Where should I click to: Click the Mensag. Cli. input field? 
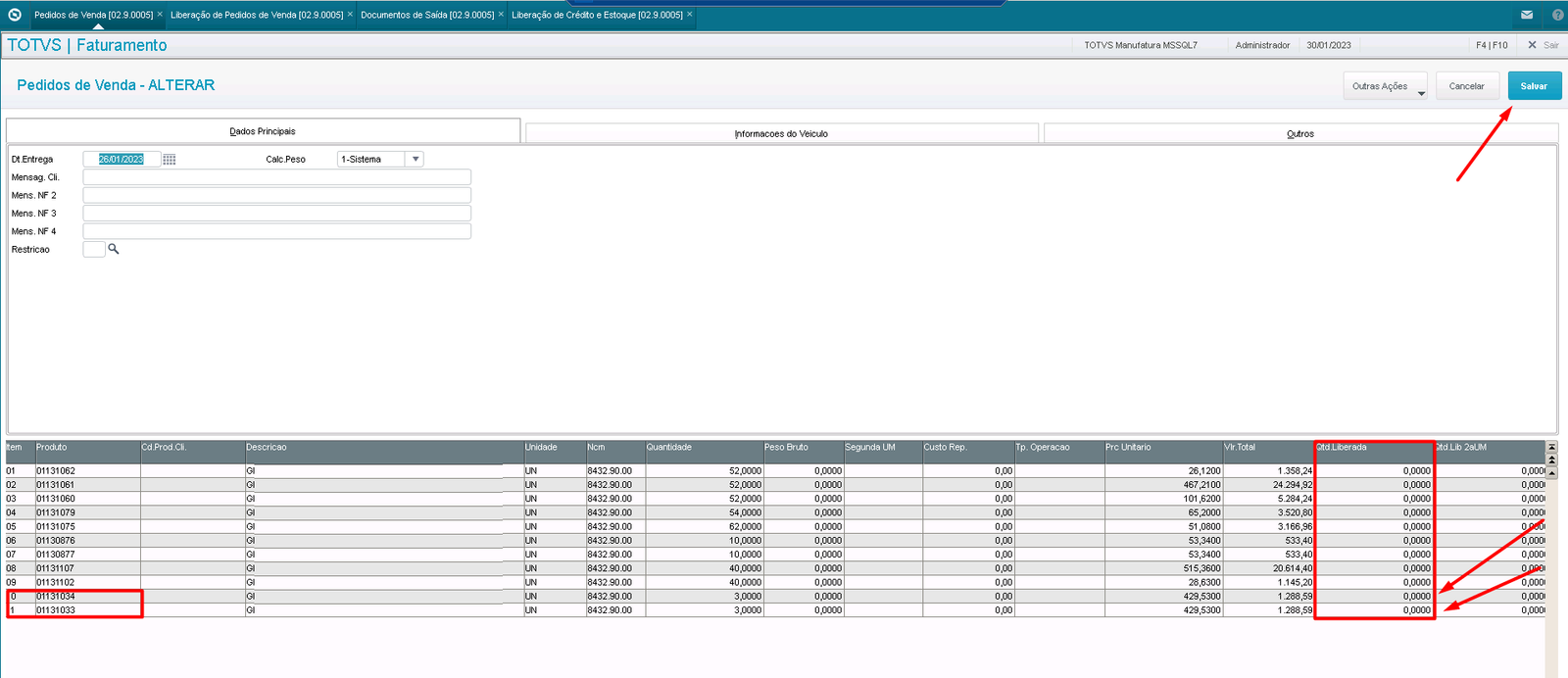(x=276, y=177)
